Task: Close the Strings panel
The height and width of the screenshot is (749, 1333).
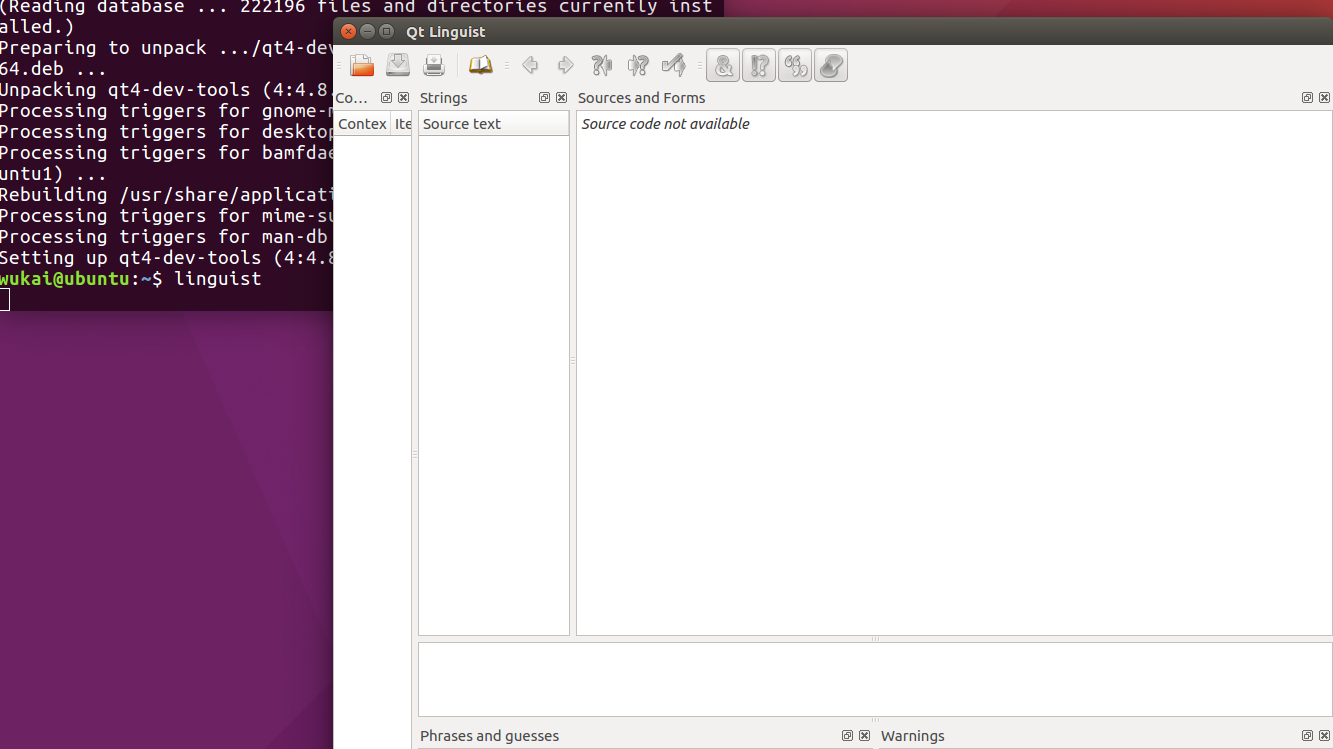Action: click(561, 97)
